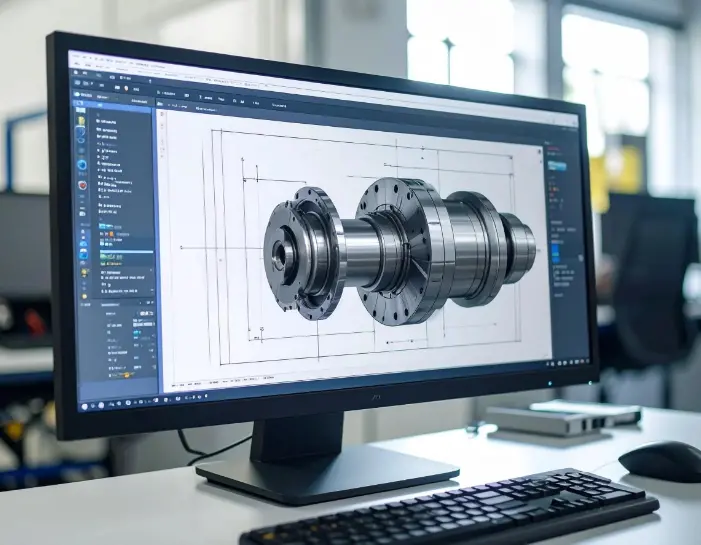Image resolution: width=701 pixels, height=545 pixels.
Task: Click the white round start icon on taskbar
Action: [x=85, y=406]
